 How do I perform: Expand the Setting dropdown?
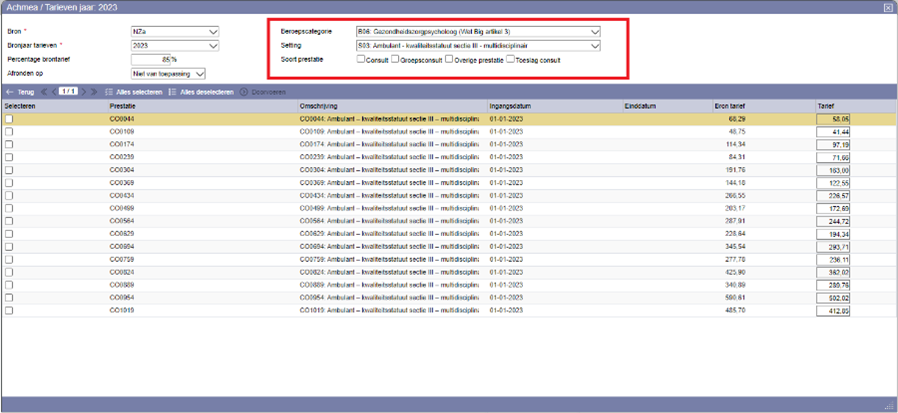[x=595, y=45]
